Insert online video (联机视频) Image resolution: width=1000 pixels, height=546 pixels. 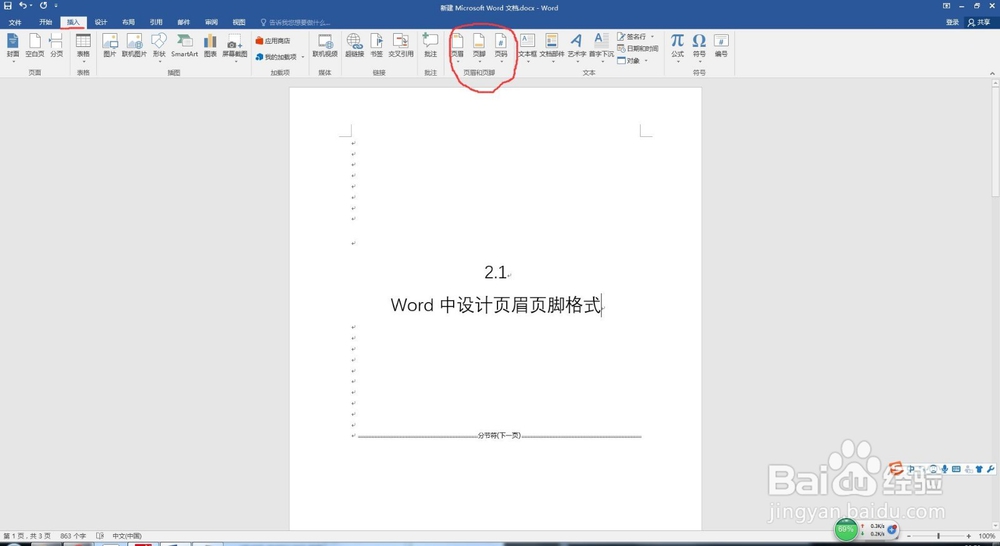click(x=325, y=46)
